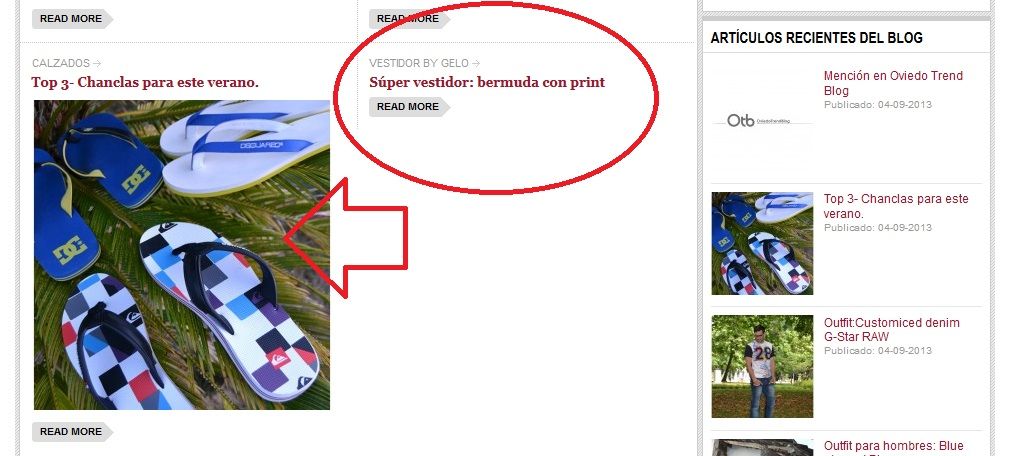Open the VESTIDOR BY GELO category link

[x=419, y=63]
